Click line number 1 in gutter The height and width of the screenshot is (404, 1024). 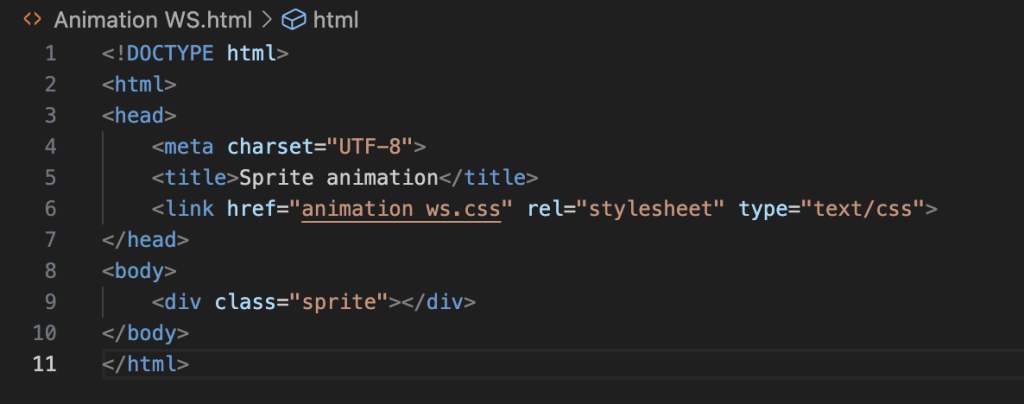[50, 53]
